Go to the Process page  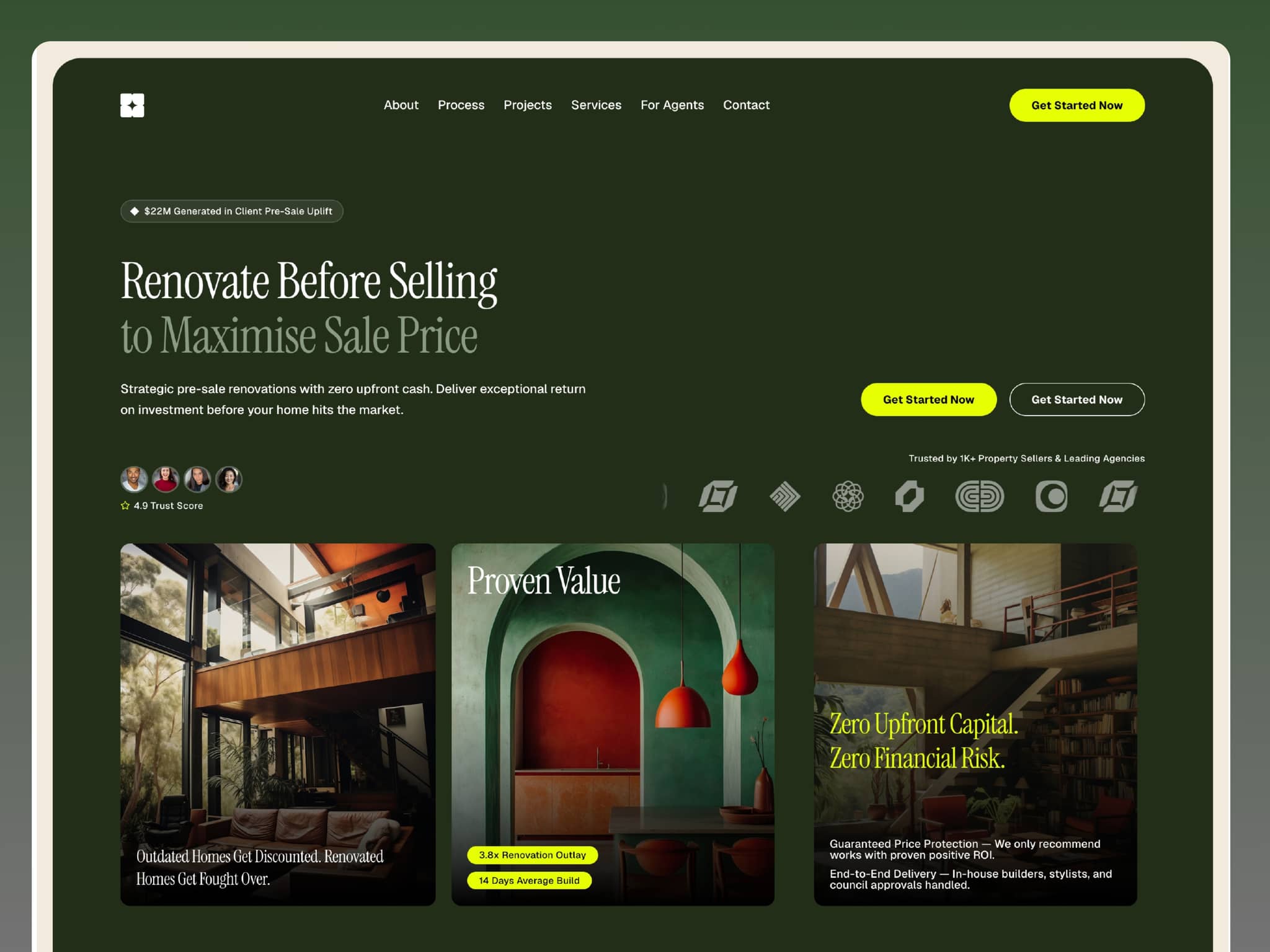pyautogui.click(x=461, y=105)
